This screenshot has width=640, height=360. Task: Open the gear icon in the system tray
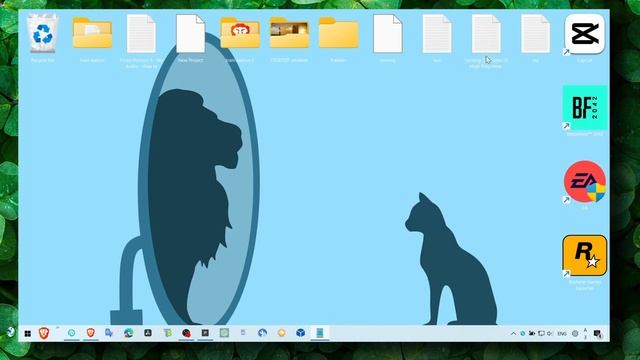point(575,333)
